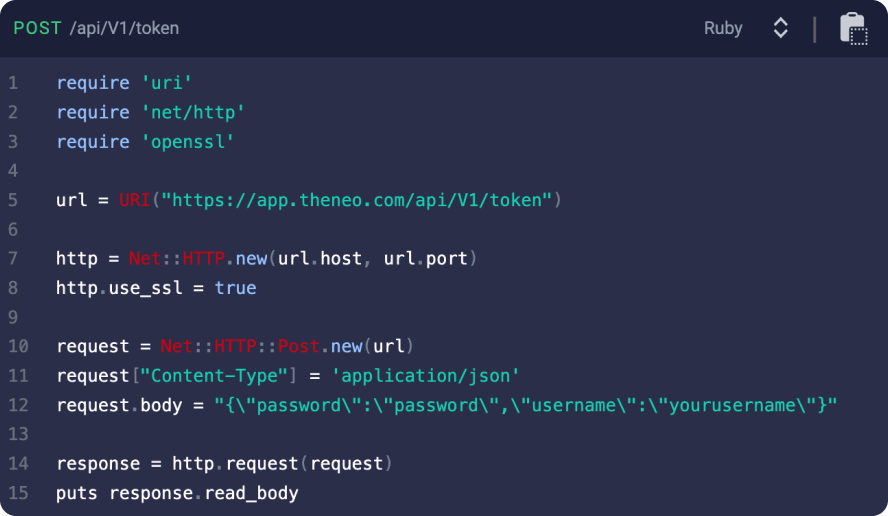
Task: Click the red URI keyword
Action: [134, 200]
